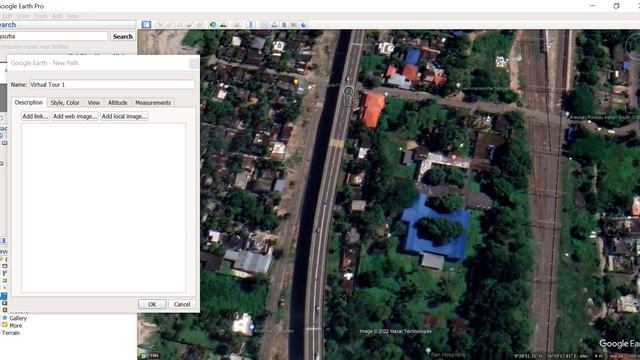Click the Add Polygon toolbar icon

pyautogui.click(x=170, y=25)
